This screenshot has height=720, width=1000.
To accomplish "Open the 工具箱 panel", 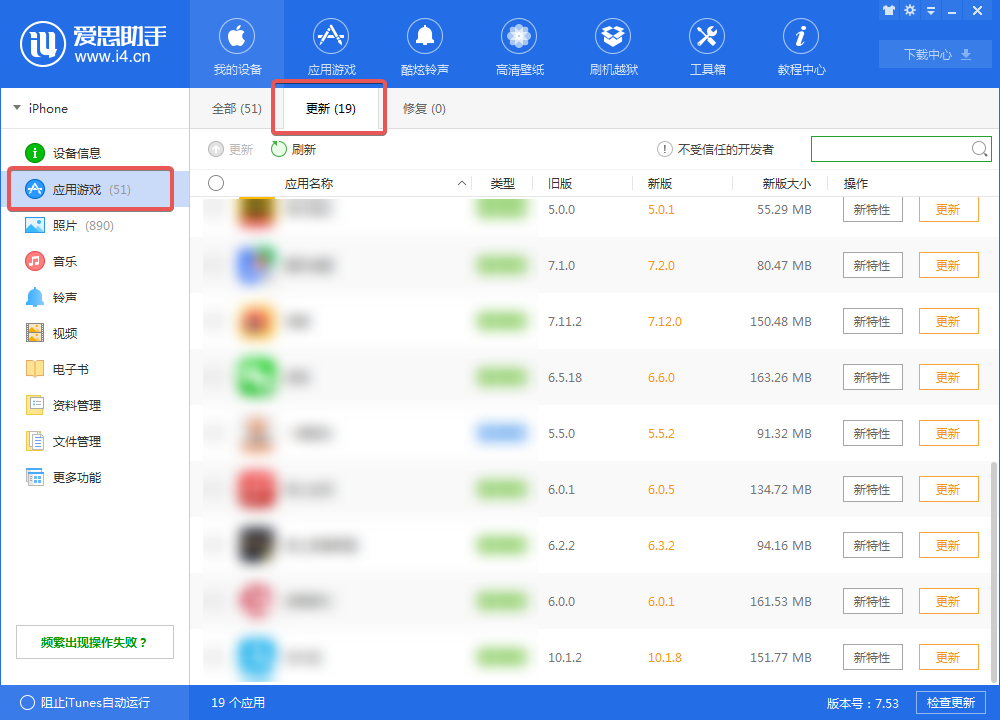I will tap(706, 44).
